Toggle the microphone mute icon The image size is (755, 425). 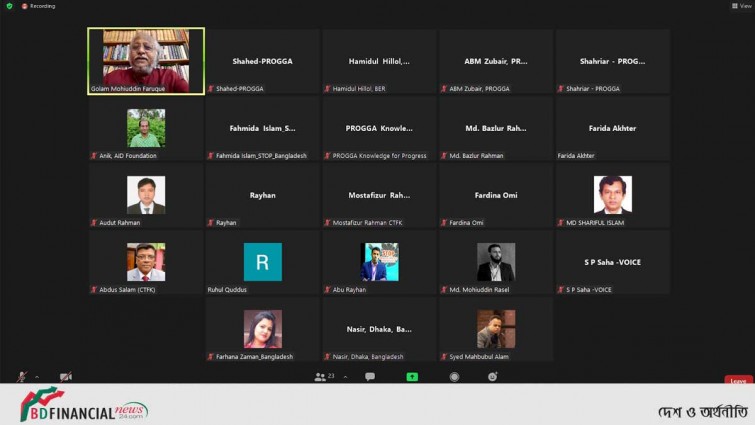tap(21, 377)
